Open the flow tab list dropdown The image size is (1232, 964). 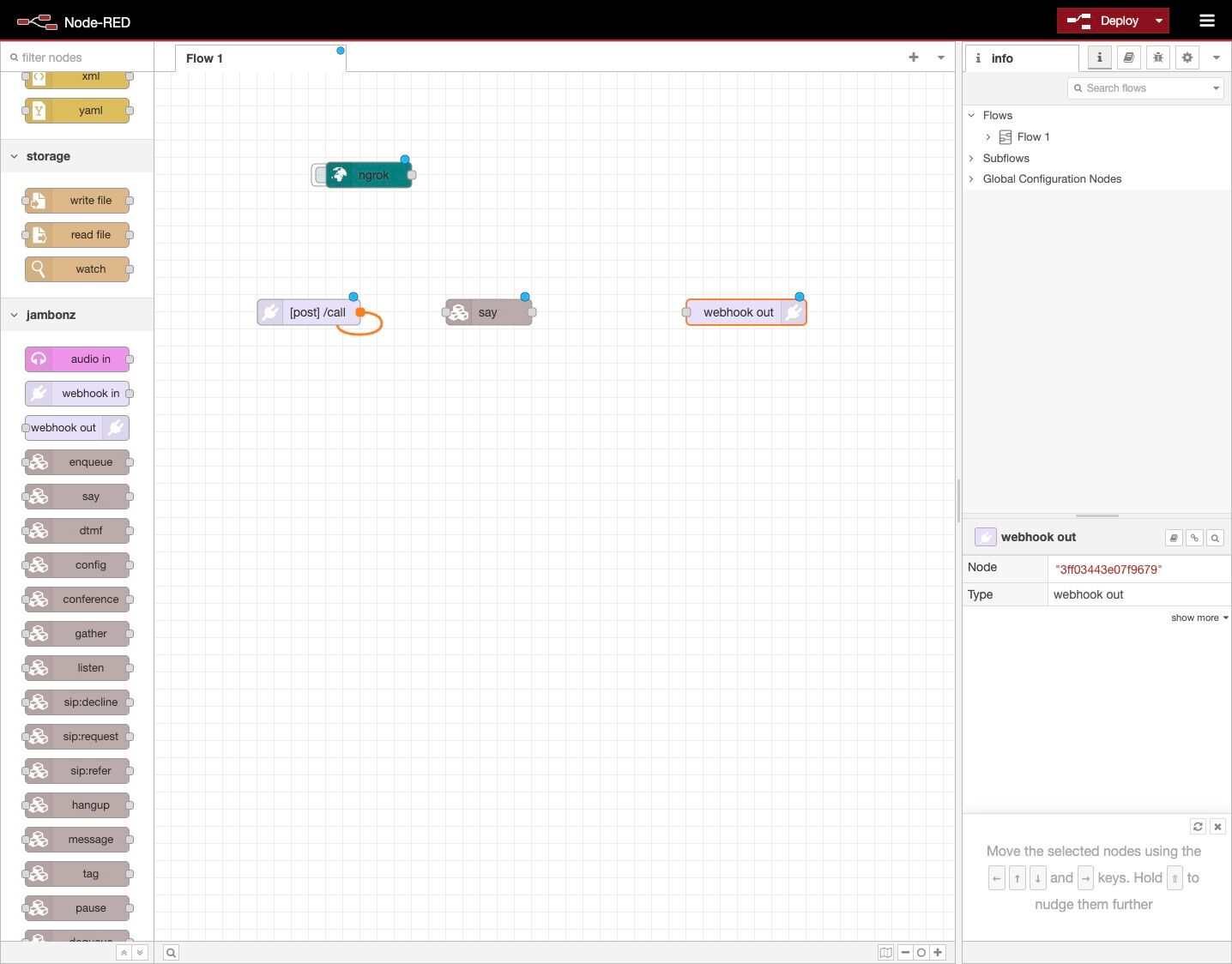click(x=941, y=57)
